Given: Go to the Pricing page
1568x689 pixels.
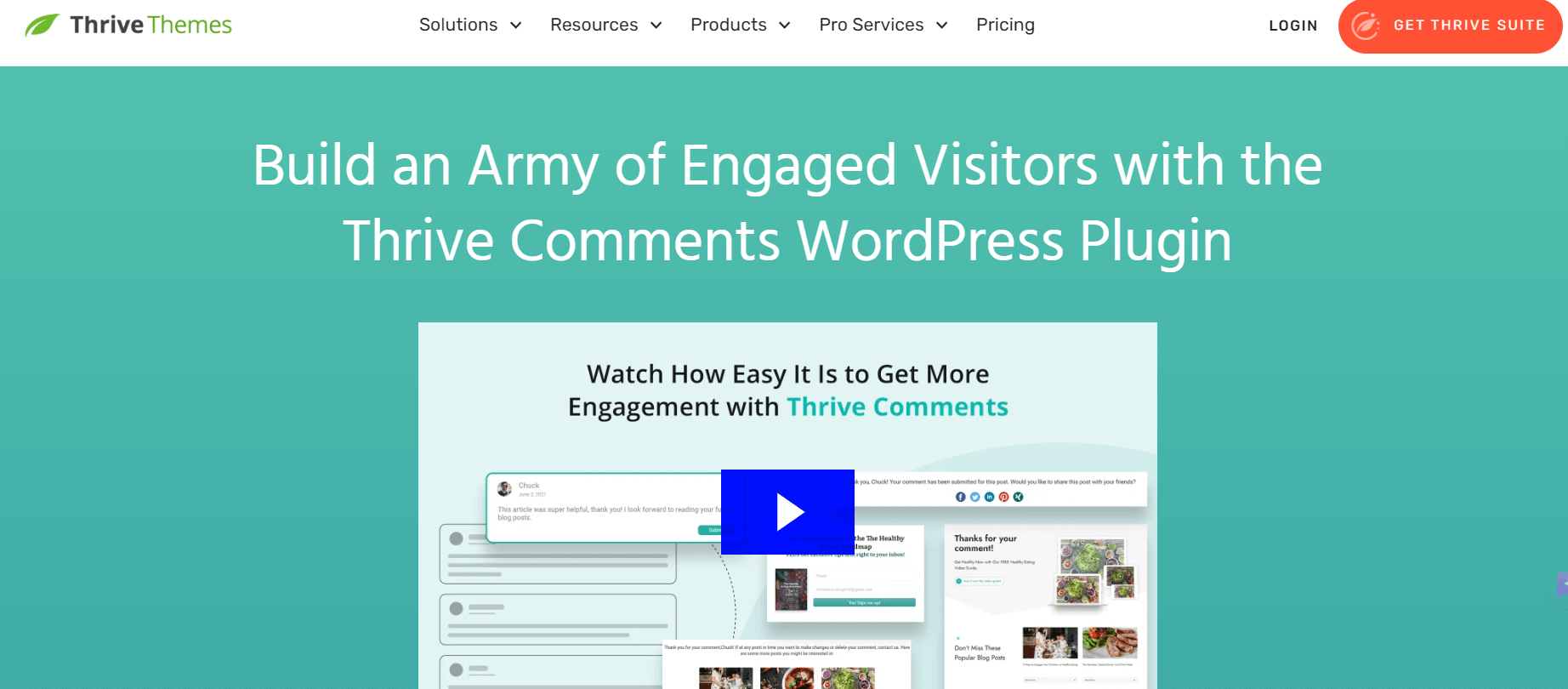Looking at the screenshot, I should 1005,25.
